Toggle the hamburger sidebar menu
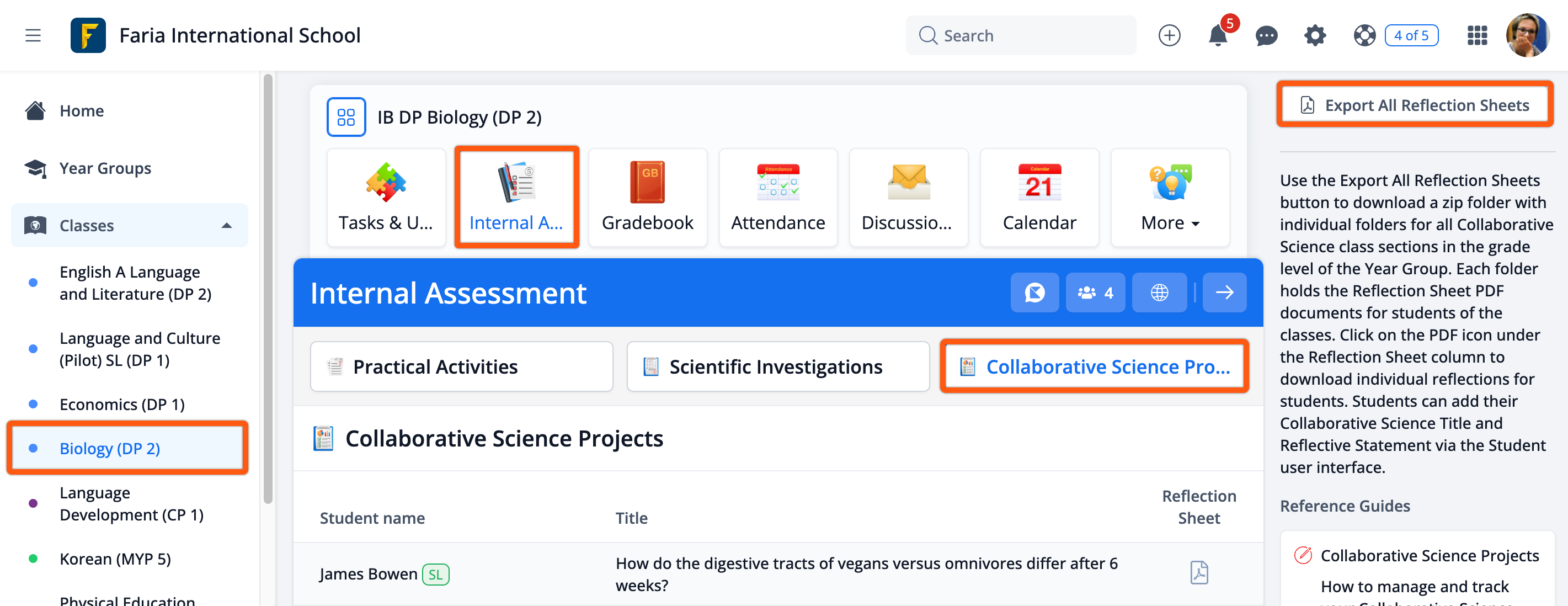 [x=33, y=35]
